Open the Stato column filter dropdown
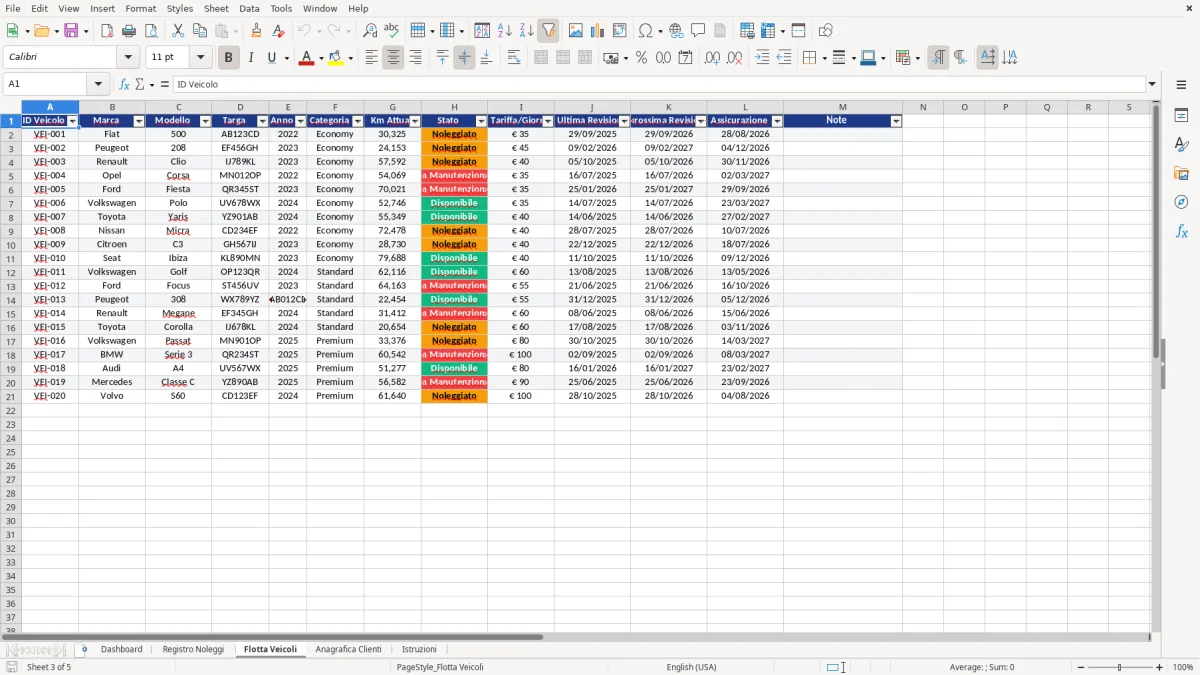 [481, 121]
